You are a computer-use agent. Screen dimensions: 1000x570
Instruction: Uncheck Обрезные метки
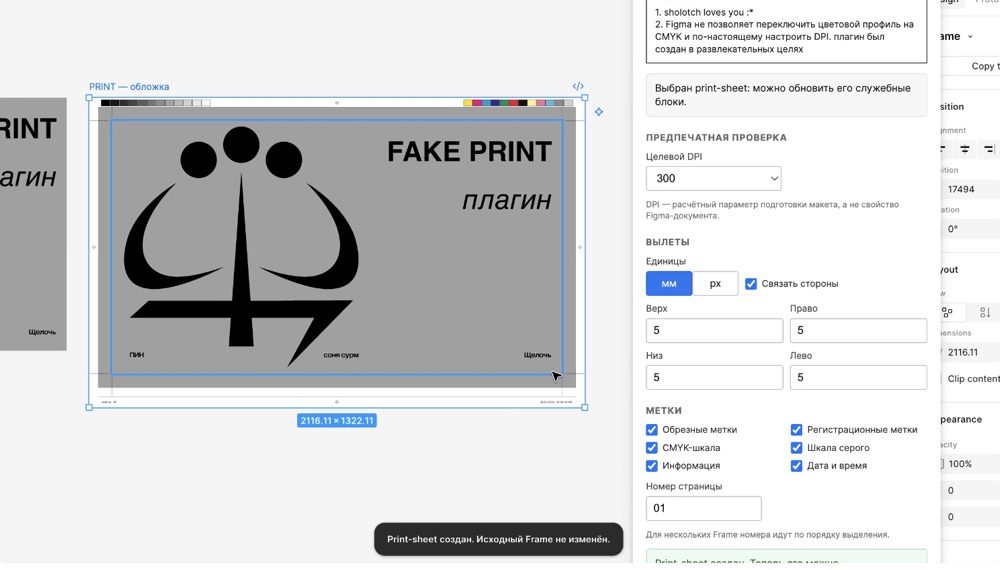(x=652, y=430)
